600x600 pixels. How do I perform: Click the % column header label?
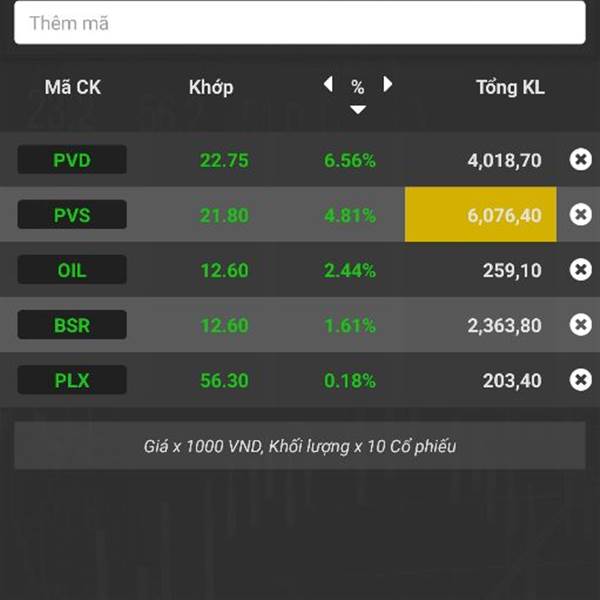click(357, 87)
